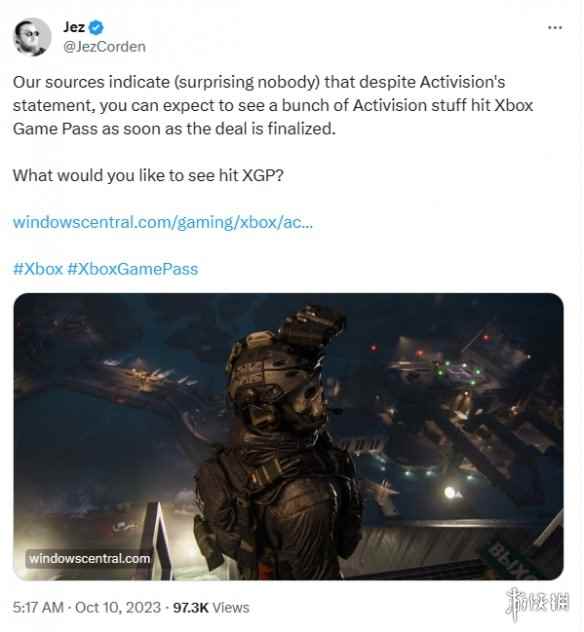View the 97.3K Views count
This screenshot has height=632, width=584.
(x=211, y=607)
